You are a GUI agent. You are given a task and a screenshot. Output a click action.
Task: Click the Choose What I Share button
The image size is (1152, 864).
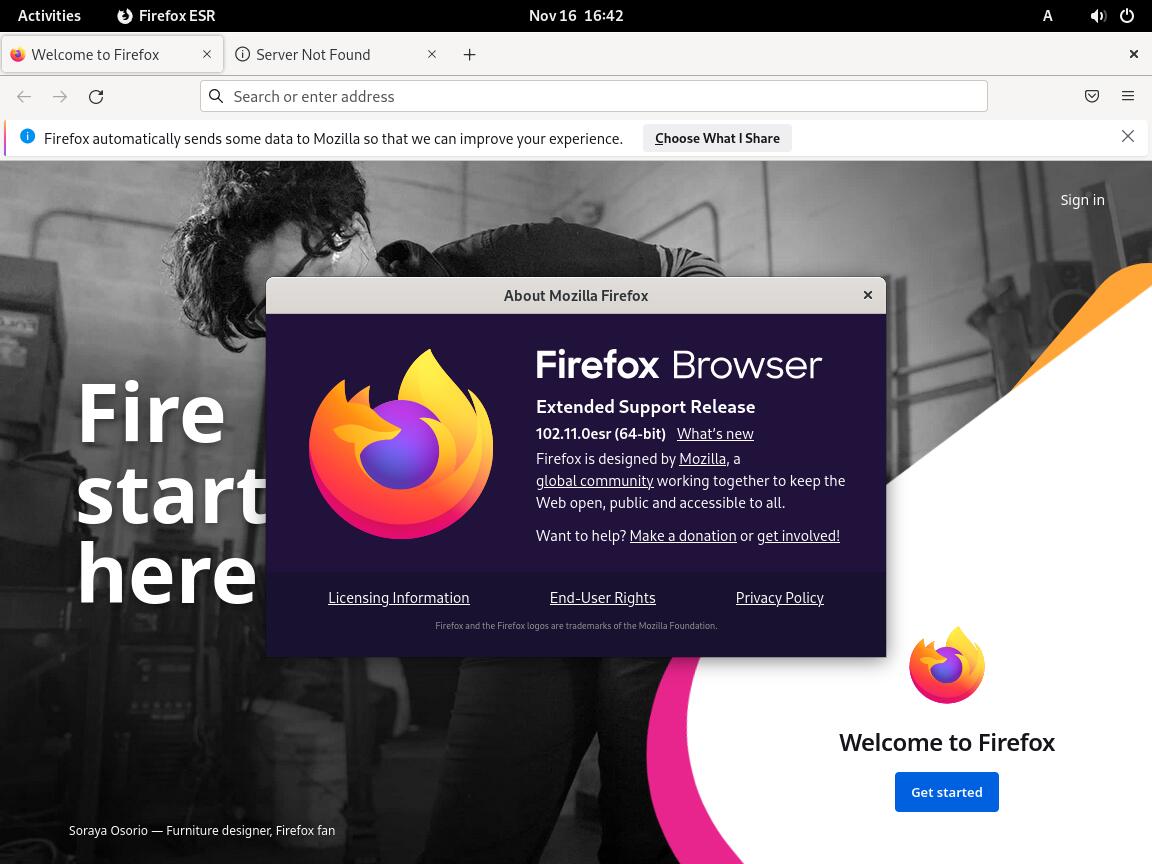[717, 138]
